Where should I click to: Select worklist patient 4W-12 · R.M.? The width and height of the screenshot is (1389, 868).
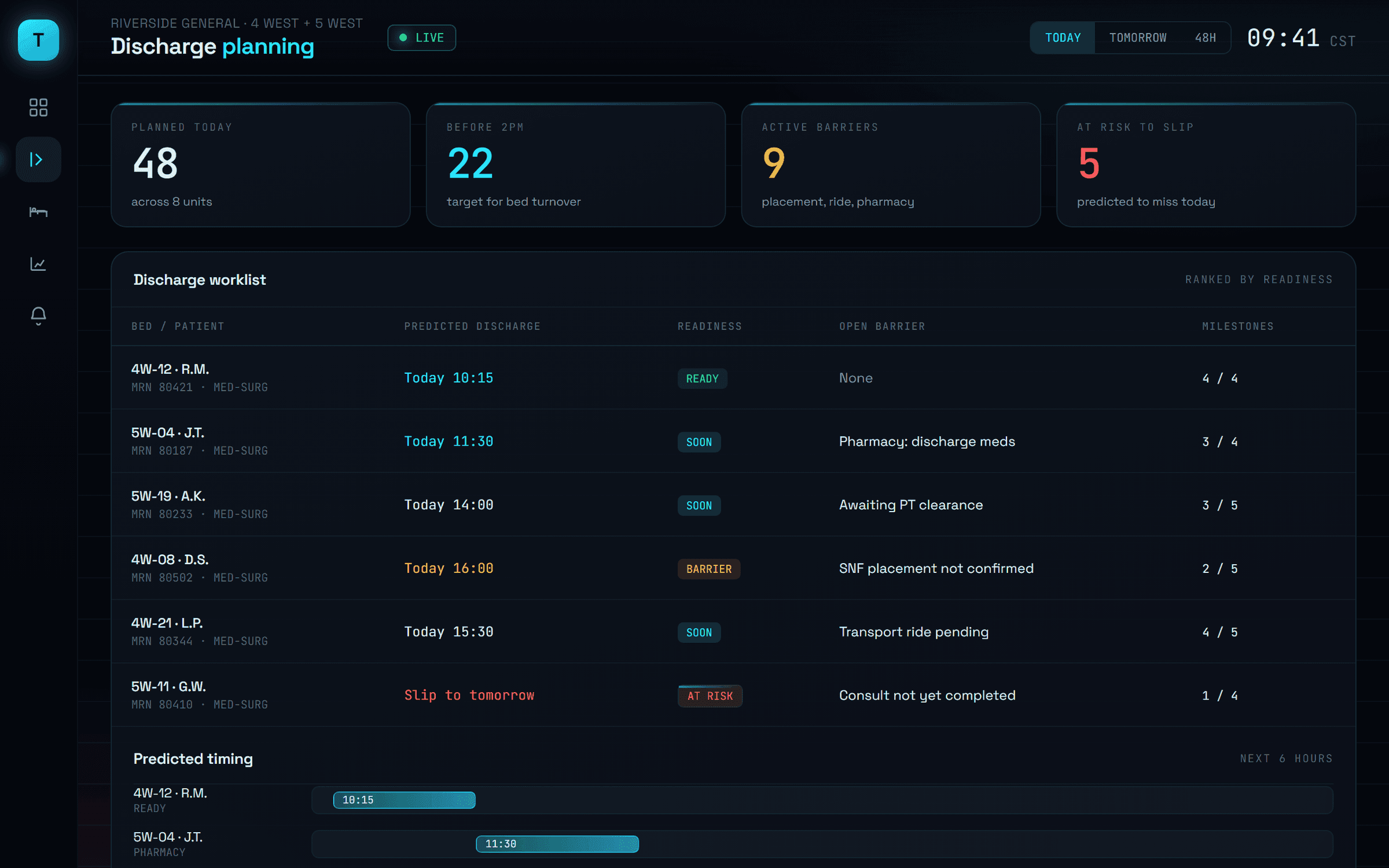click(170, 369)
